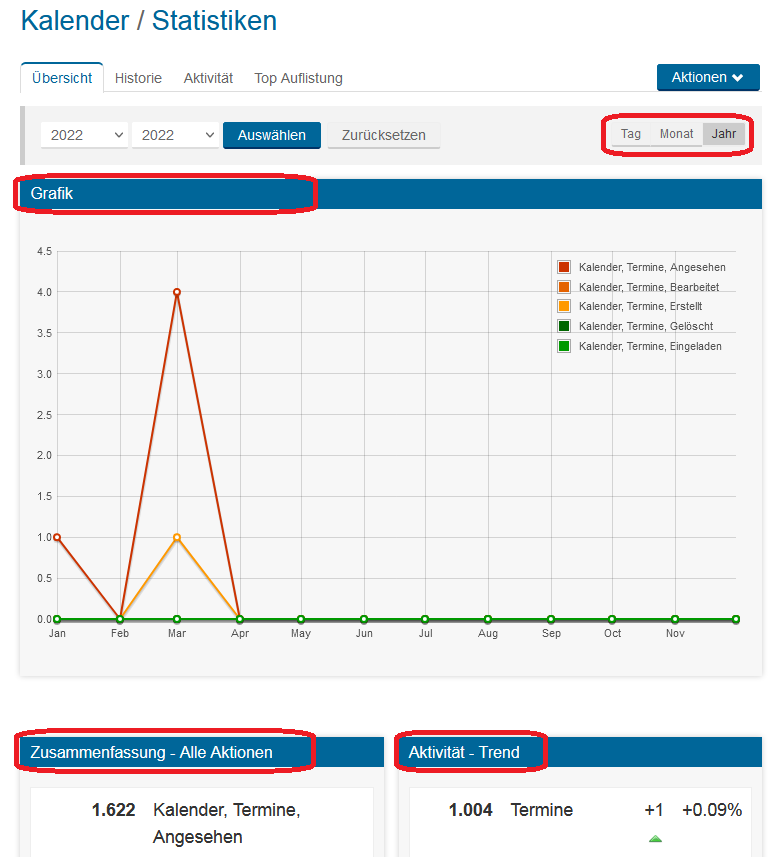
Task: Click the green upward trend arrow icon
Action: [655, 838]
